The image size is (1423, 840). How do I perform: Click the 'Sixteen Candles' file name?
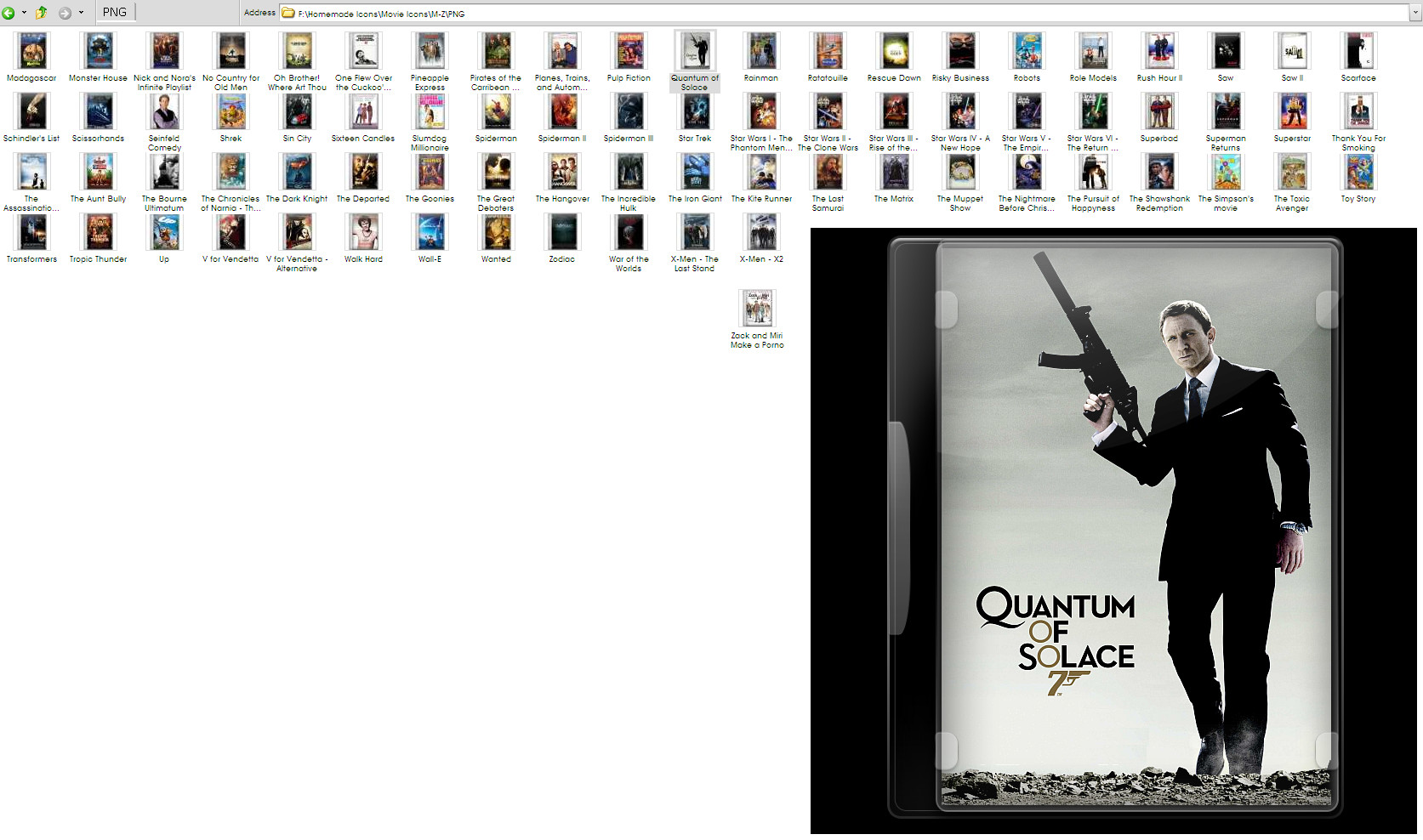[x=363, y=139]
